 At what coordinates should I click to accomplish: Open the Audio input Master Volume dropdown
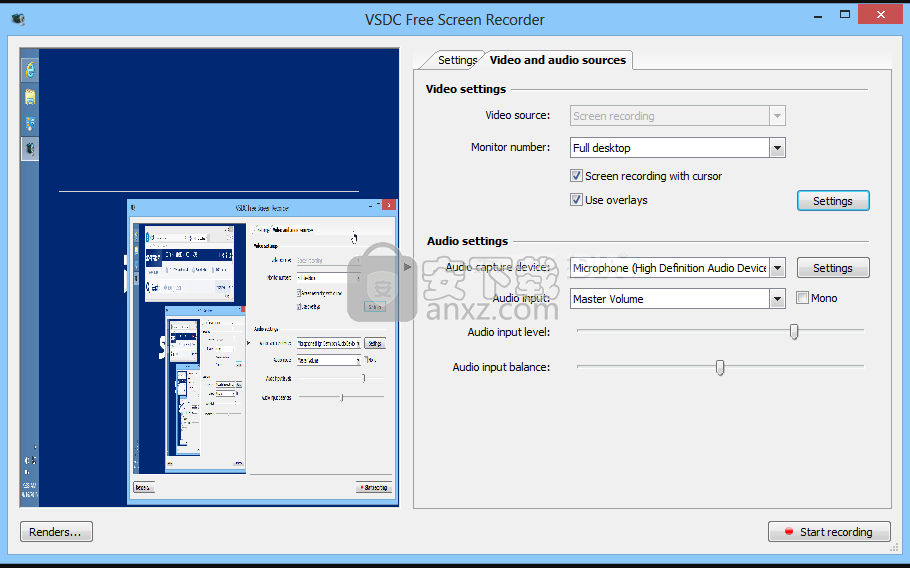pos(777,299)
